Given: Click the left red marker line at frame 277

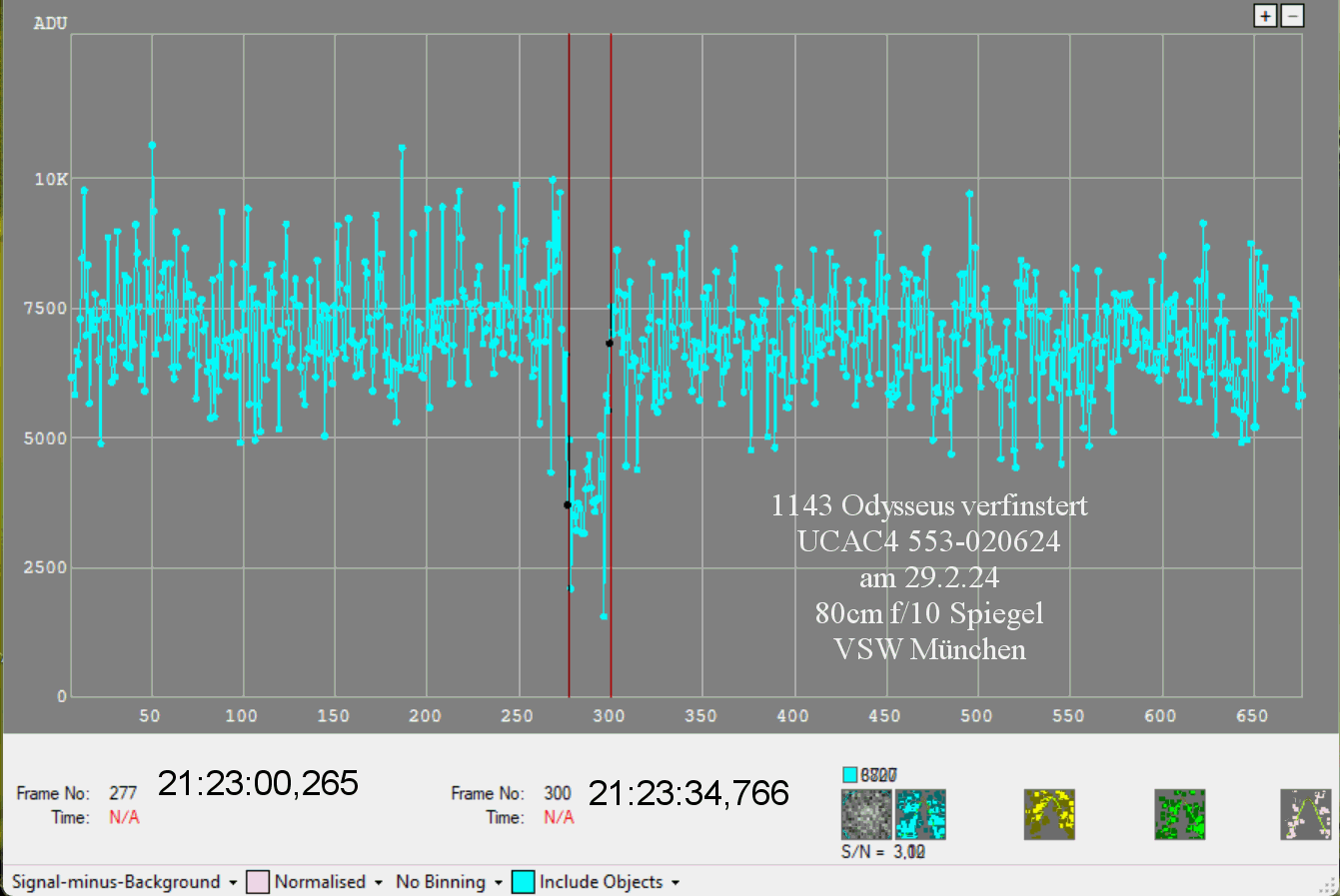Looking at the screenshot, I should pos(569,200).
